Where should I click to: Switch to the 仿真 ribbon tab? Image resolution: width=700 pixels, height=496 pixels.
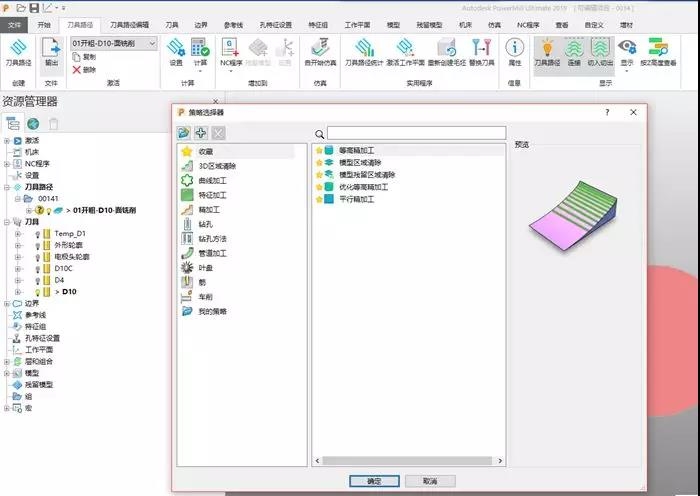(494, 25)
